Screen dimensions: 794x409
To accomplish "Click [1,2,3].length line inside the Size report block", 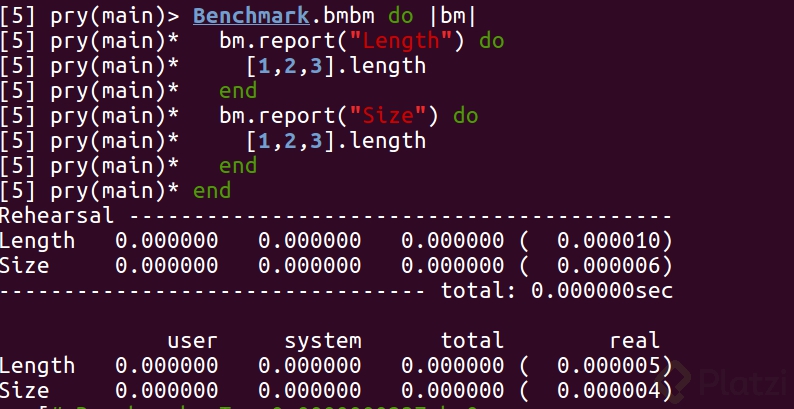I will tap(336, 141).
